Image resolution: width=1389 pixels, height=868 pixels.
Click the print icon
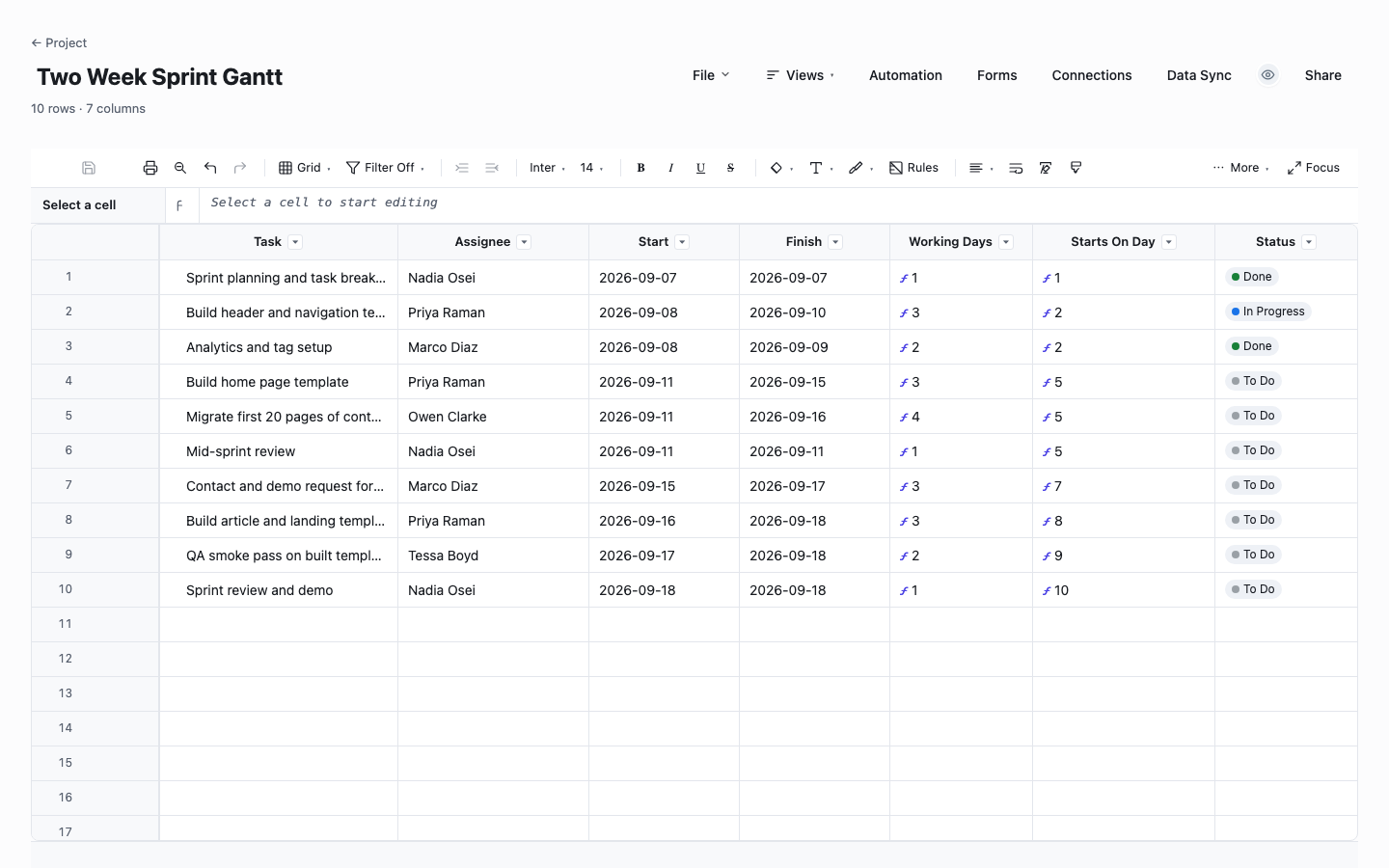(x=150, y=168)
